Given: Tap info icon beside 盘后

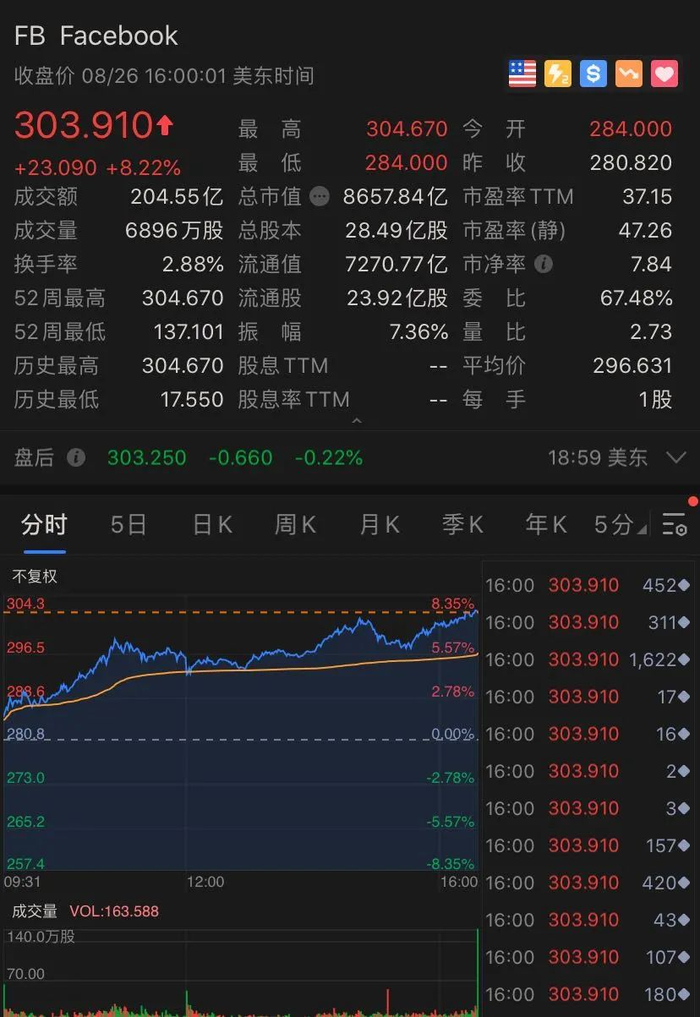Looking at the screenshot, I should pyautogui.click(x=76, y=457).
